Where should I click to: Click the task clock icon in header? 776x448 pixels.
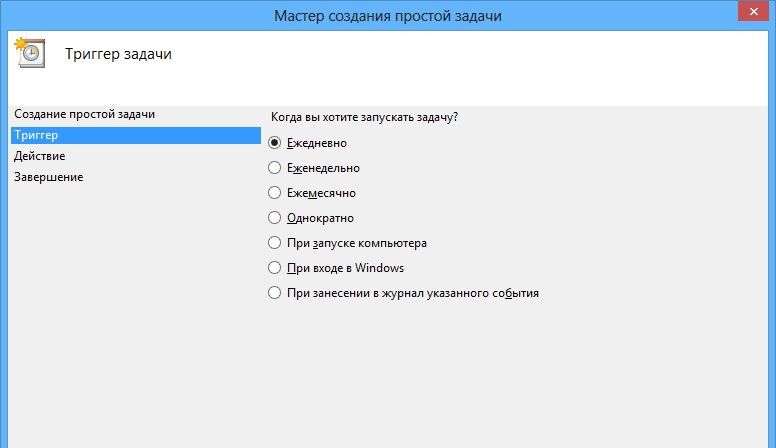tap(28, 54)
